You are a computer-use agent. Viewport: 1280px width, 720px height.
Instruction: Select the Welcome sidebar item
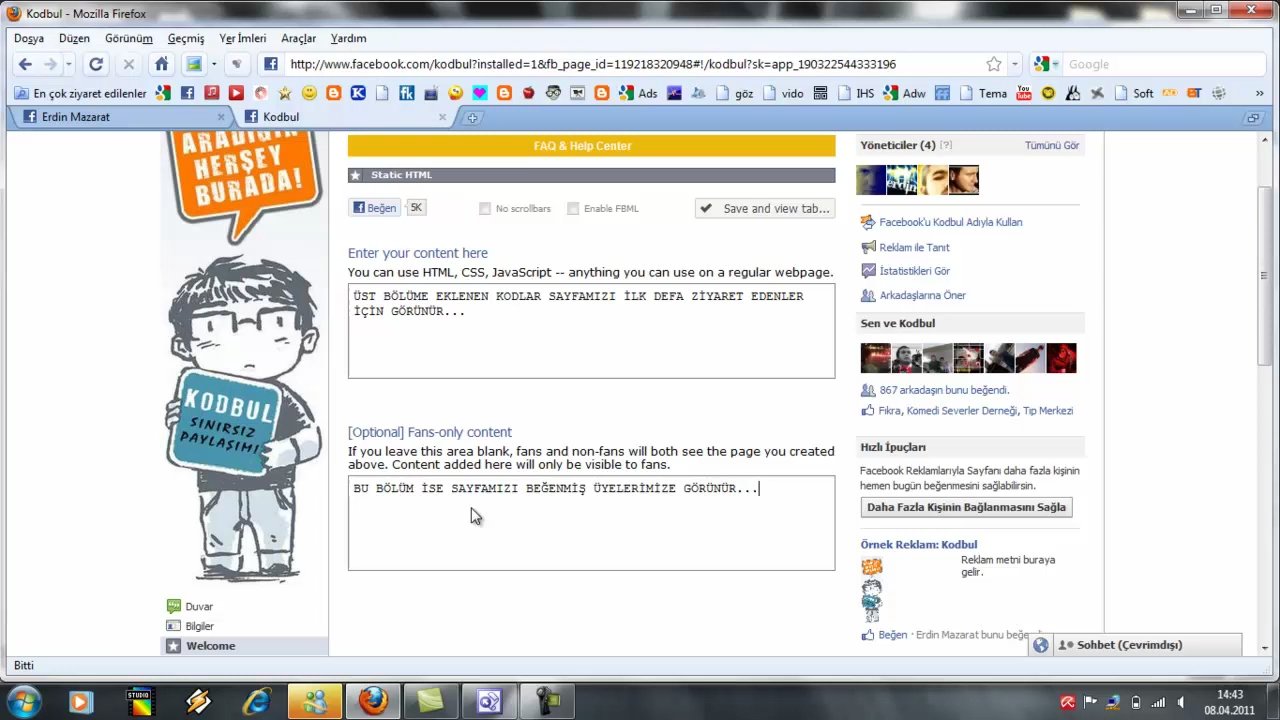244,646
